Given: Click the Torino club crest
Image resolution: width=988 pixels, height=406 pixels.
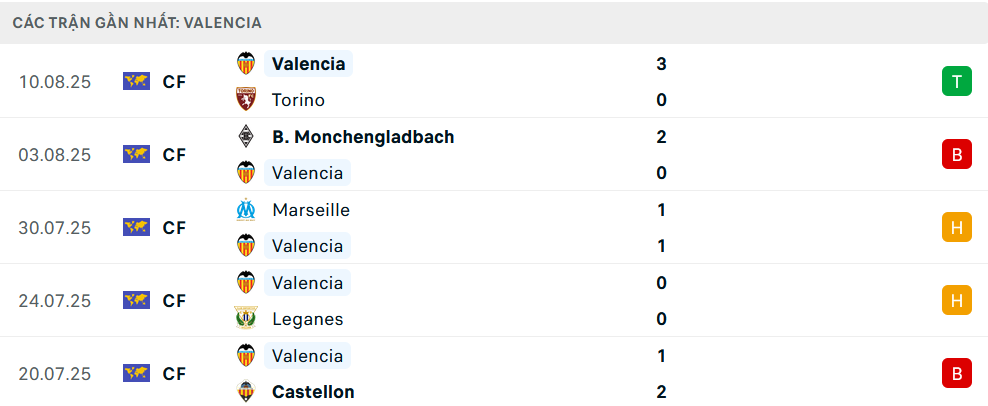Looking at the screenshot, I should pyautogui.click(x=245, y=100).
